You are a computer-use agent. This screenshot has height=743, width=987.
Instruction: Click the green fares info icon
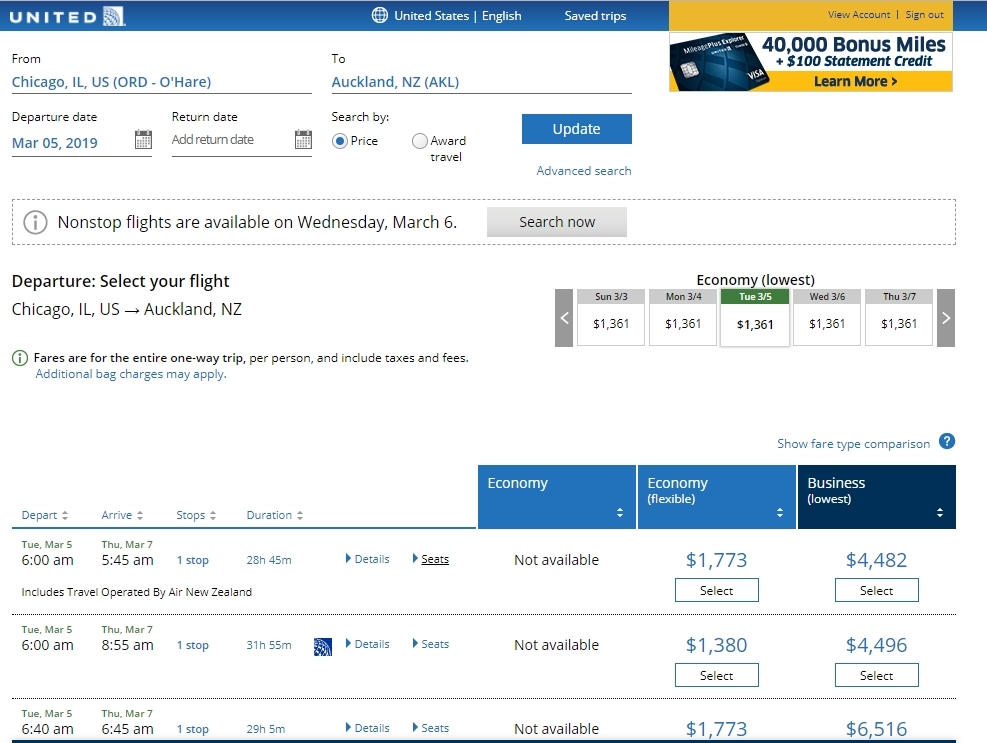(x=20, y=358)
